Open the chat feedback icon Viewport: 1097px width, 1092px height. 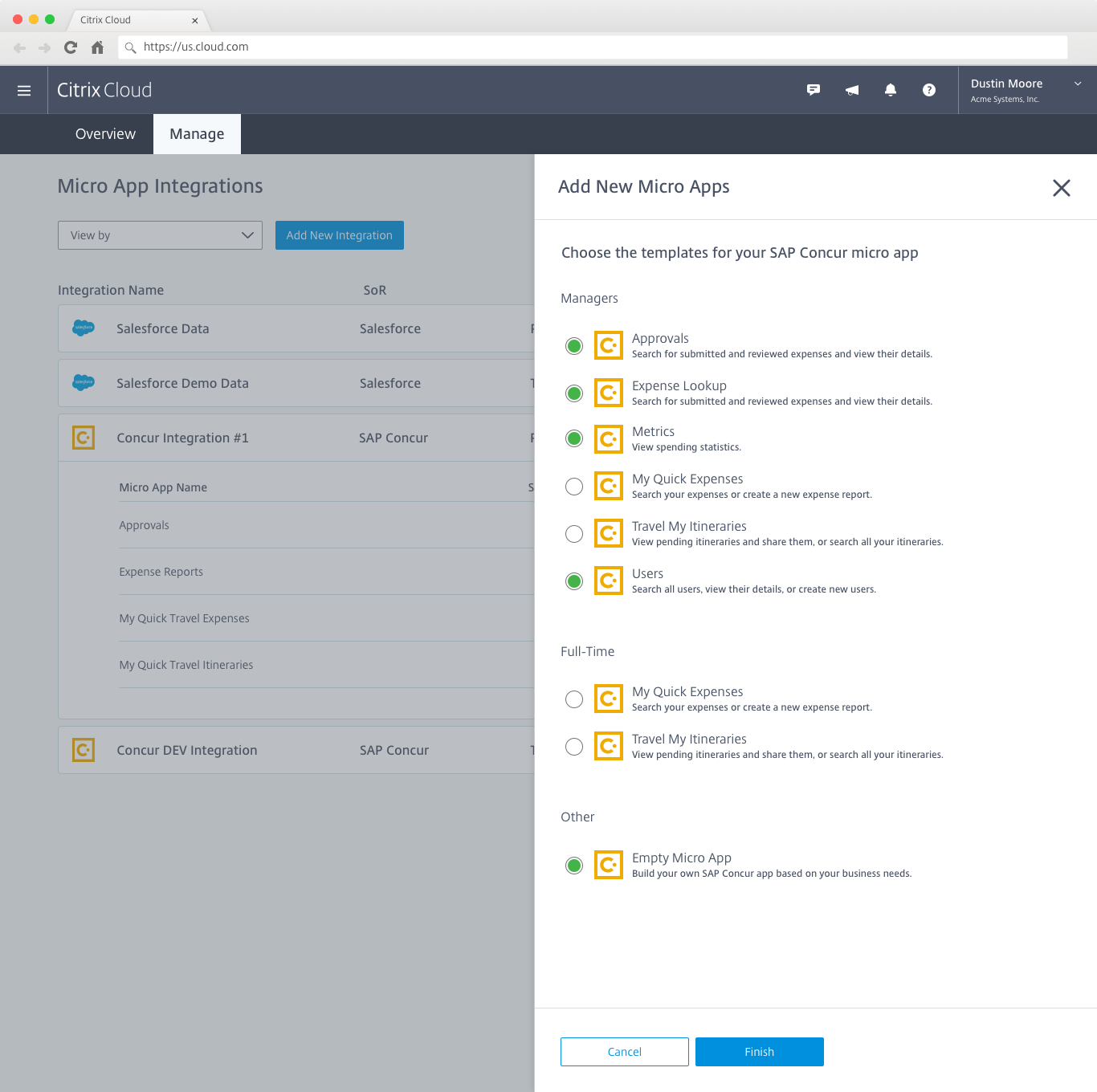point(814,90)
